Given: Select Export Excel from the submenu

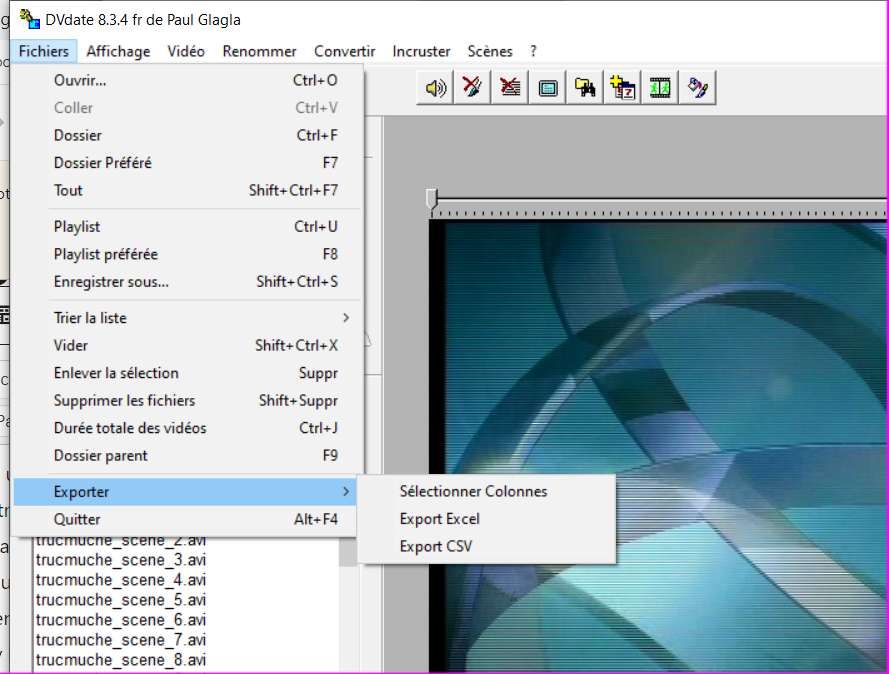Looking at the screenshot, I should pos(440,519).
